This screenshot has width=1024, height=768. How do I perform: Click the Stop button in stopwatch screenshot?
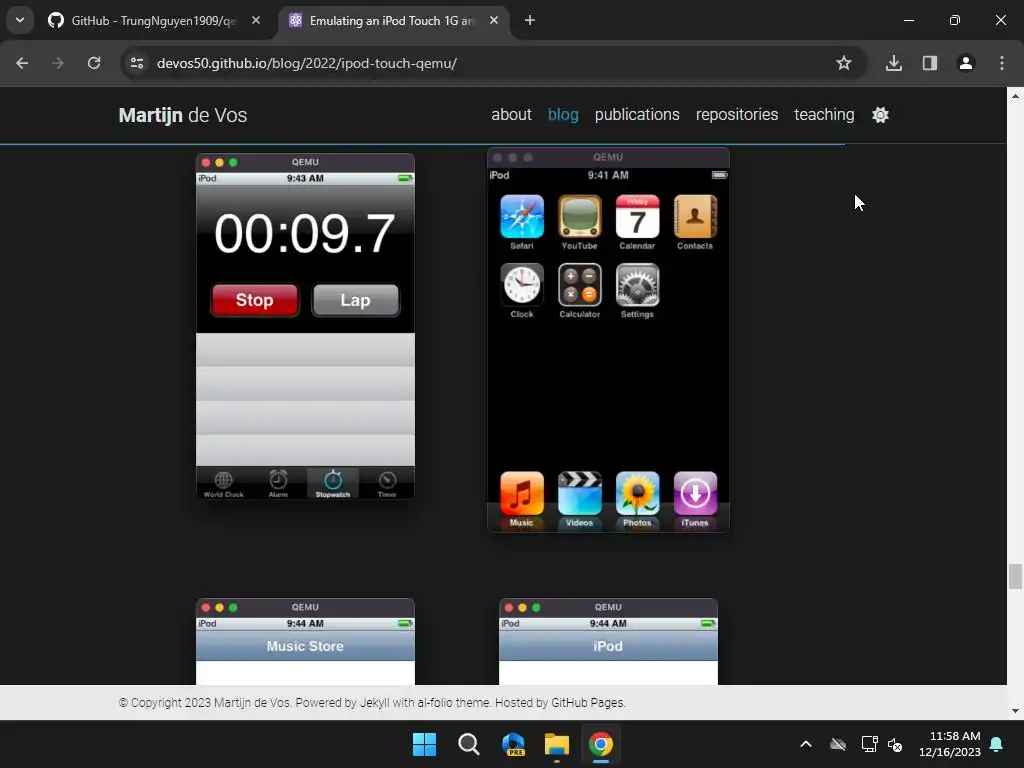tap(255, 300)
